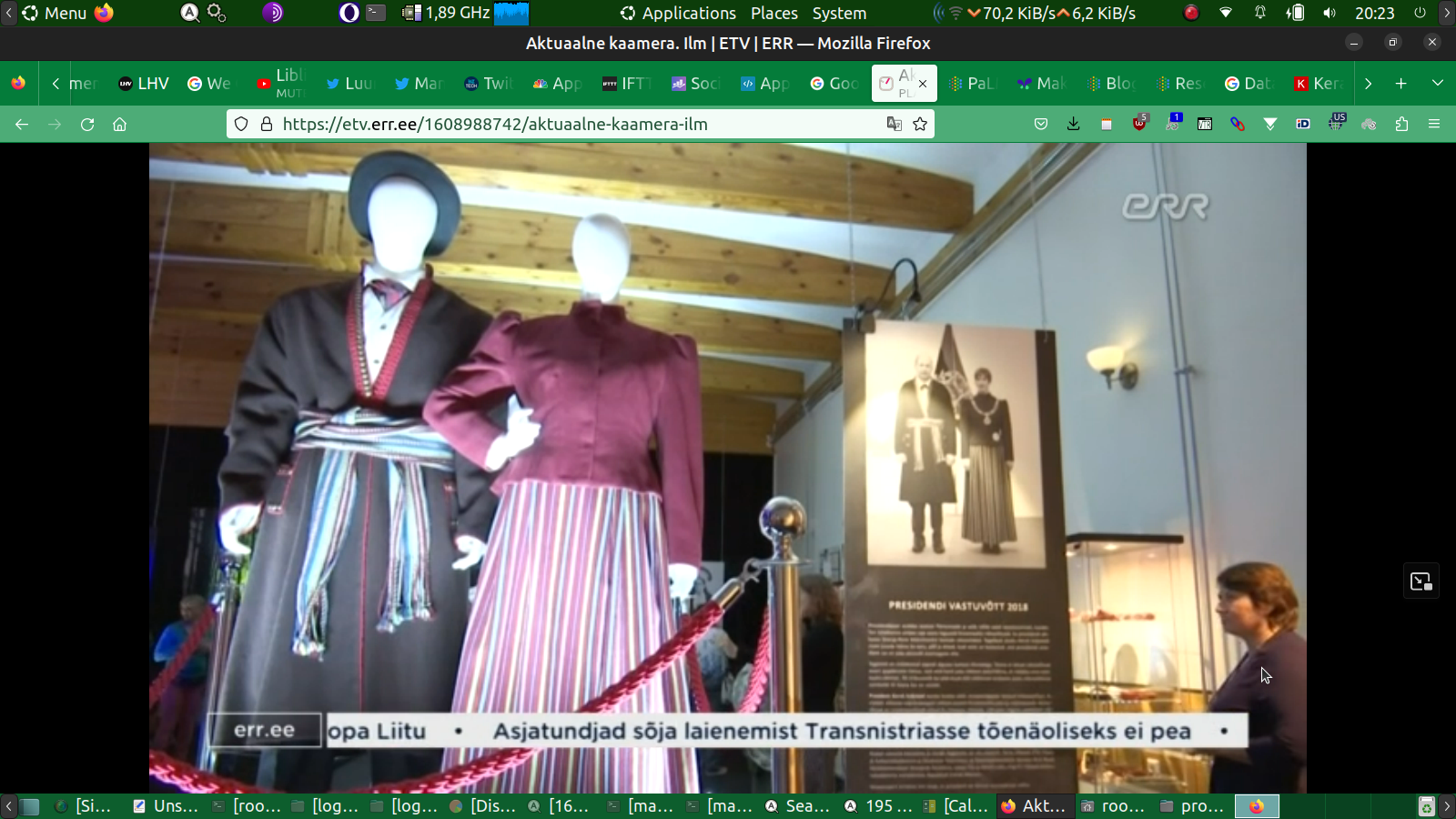This screenshot has height=819, width=1456.
Task: Open the gray cloud extension icon
Action: [x=1369, y=124]
